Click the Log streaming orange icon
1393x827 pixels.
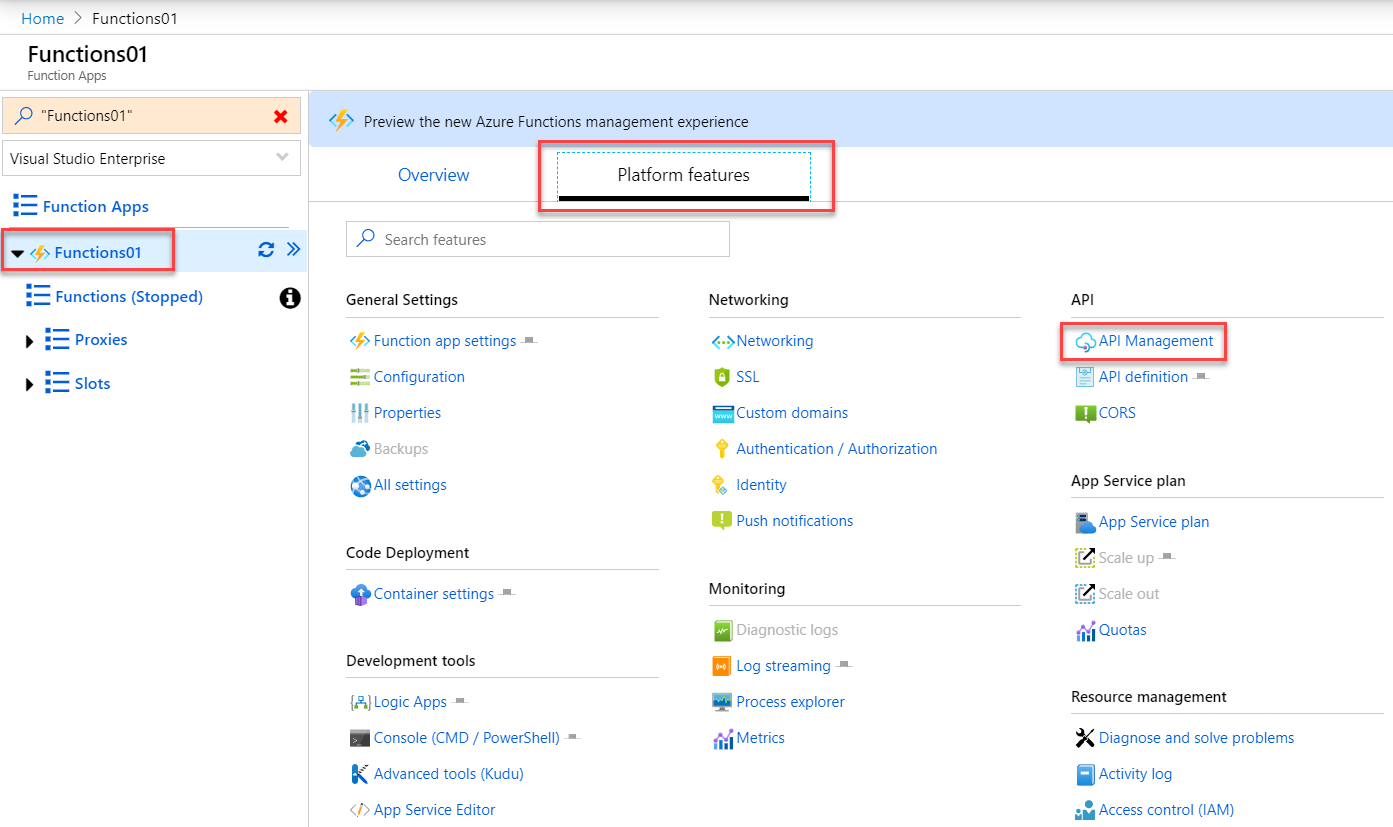coord(723,666)
